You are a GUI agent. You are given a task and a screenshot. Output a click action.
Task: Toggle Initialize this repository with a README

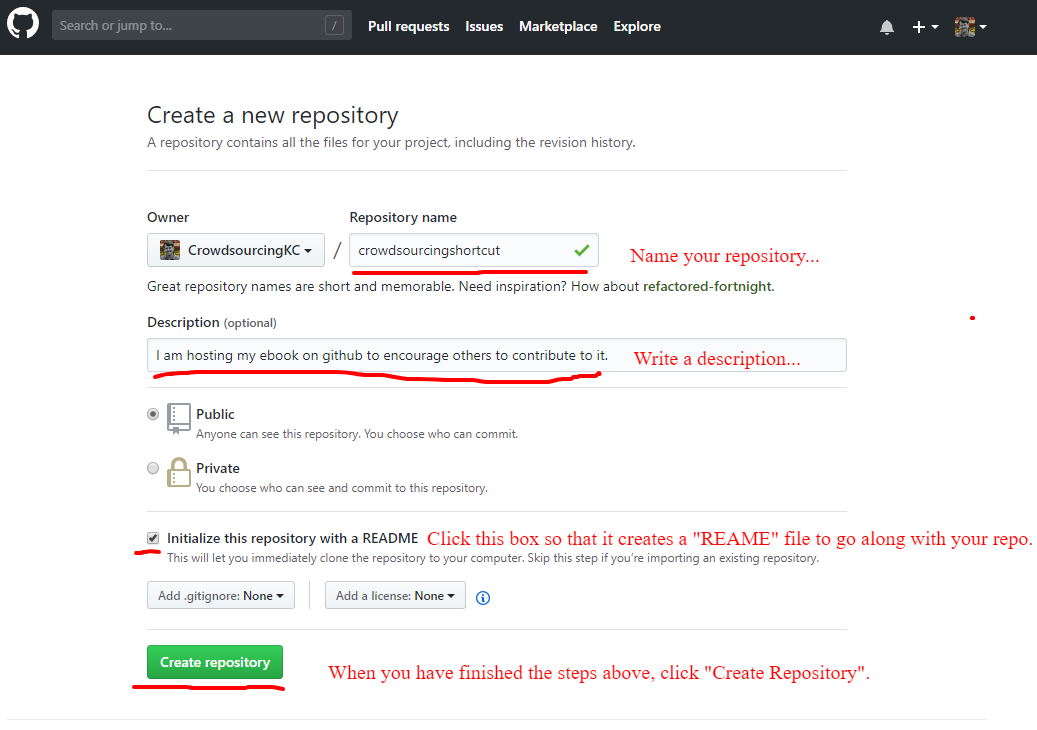(153, 538)
